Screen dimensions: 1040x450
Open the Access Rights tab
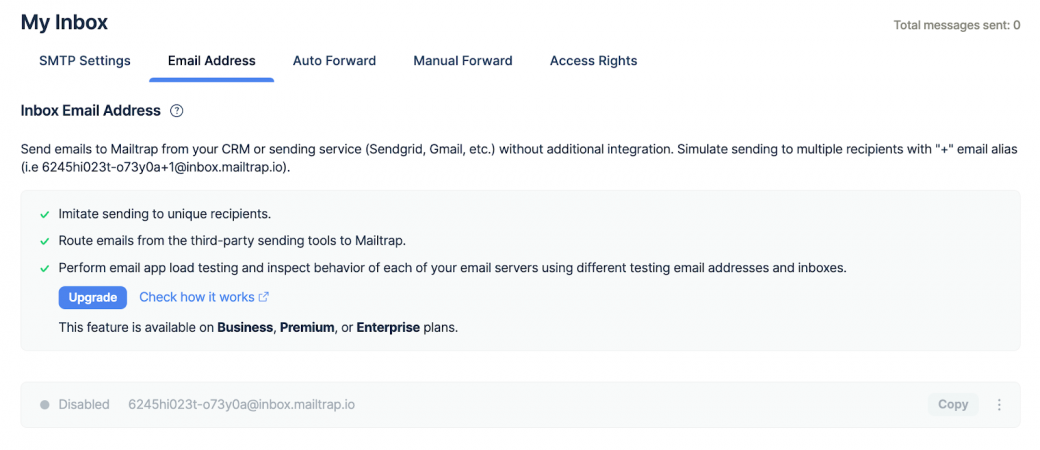[593, 61]
